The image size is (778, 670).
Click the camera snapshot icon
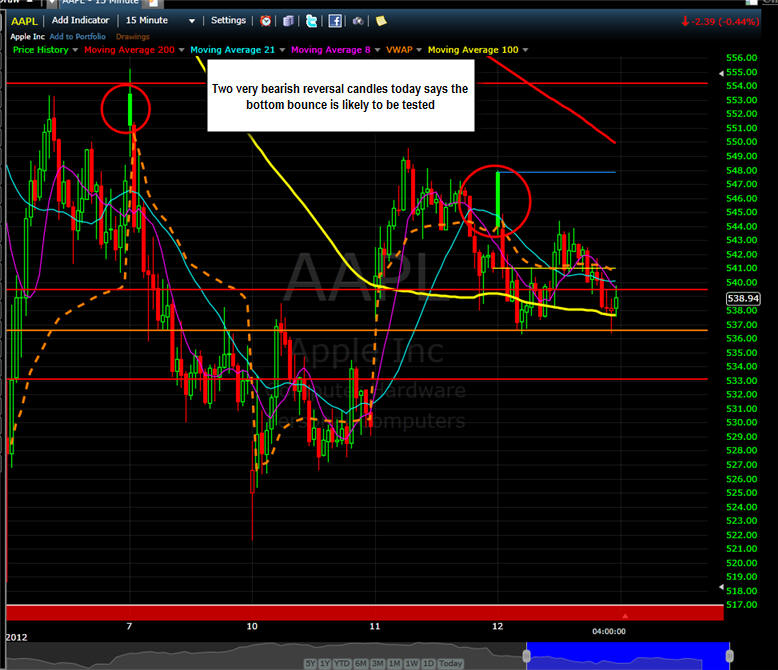coord(358,20)
